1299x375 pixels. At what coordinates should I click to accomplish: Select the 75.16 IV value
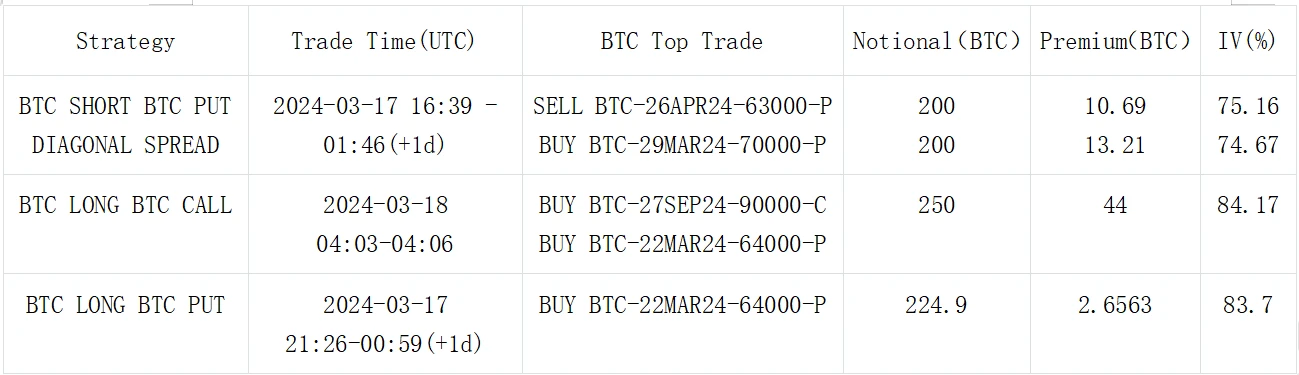coord(1248,105)
